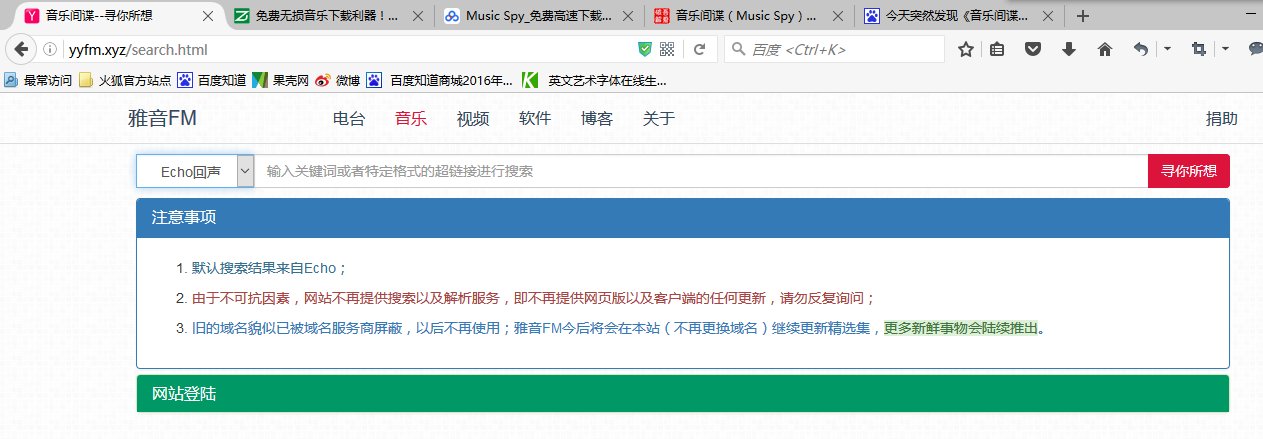Focus the keyword search input field
The image size is (1263, 439).
pos(701,171)
